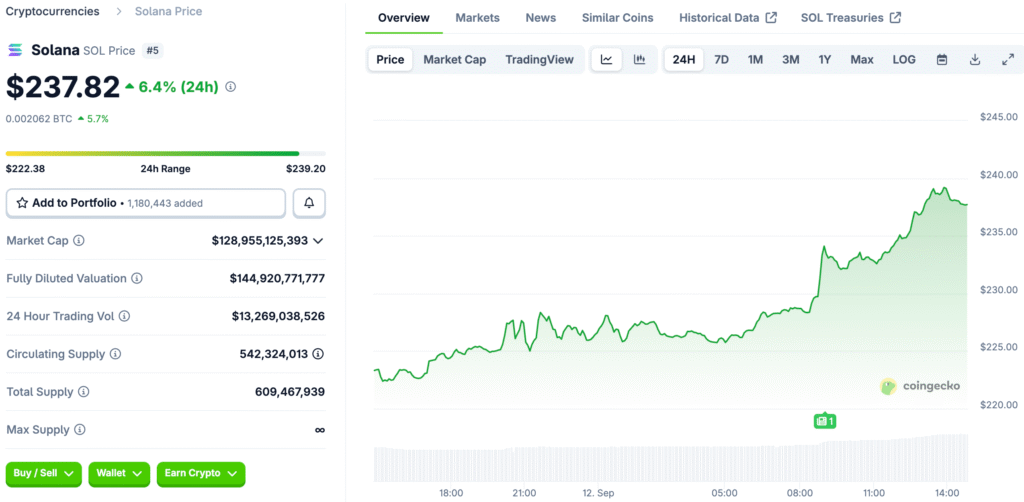Open the News tab
The height and width of the screenshot is (502, 1024).
(x=541, y=18)
